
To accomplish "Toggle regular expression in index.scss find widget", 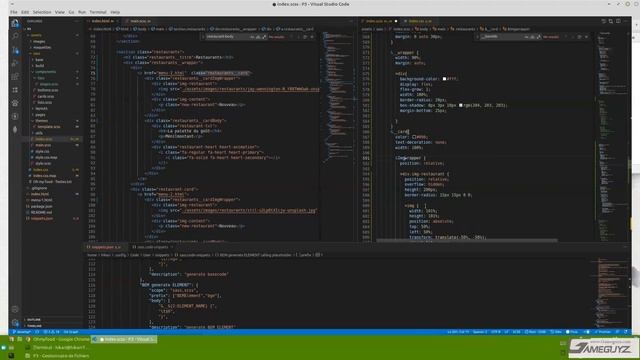I will (539, 37).
